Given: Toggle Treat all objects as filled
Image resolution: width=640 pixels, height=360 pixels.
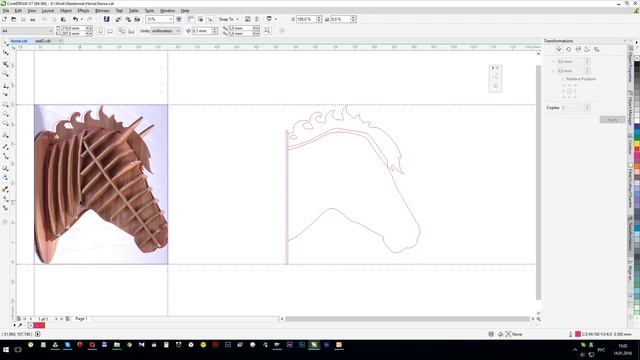Looking at the screenshot, I should pyautogui.click(x=267, y=31).
